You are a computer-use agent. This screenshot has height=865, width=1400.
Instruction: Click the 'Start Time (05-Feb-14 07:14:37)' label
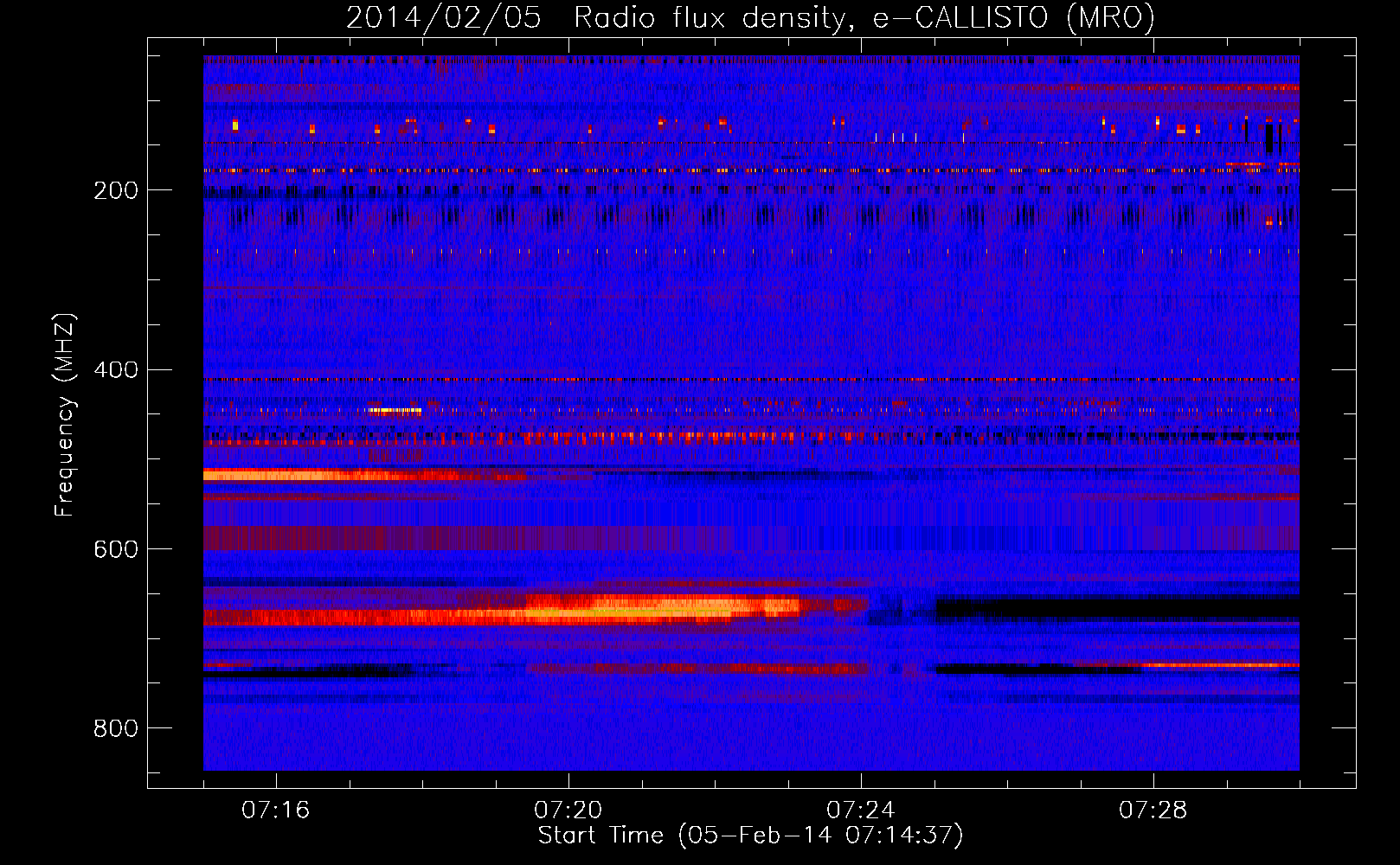[x=750, y=836]
